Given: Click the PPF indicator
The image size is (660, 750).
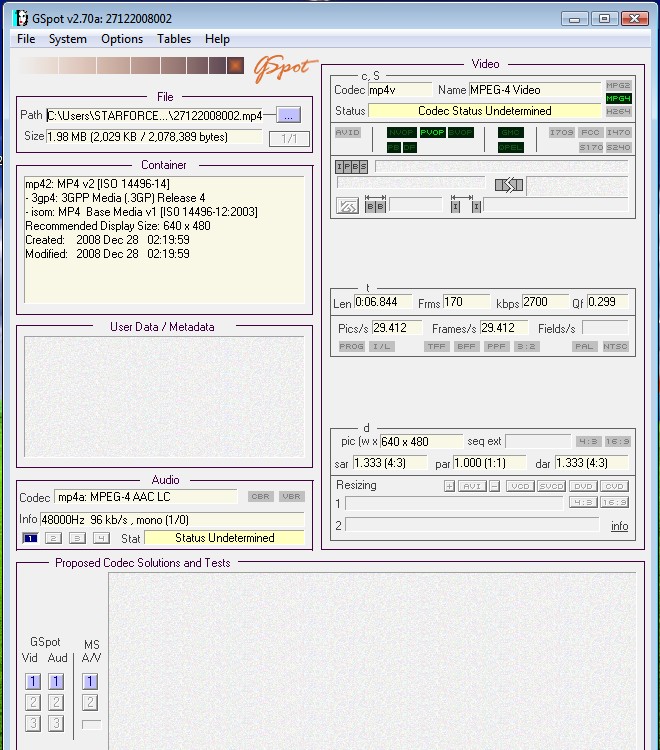Looking at the screenshot, I should 496,346.
